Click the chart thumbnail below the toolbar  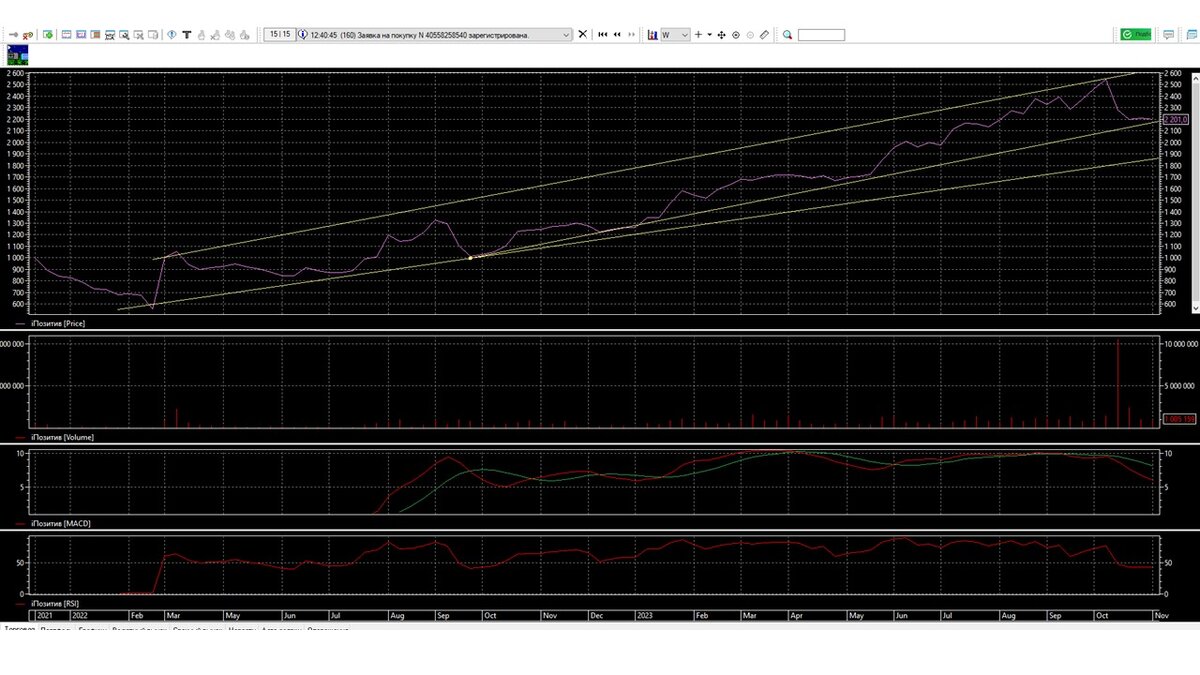18,54
